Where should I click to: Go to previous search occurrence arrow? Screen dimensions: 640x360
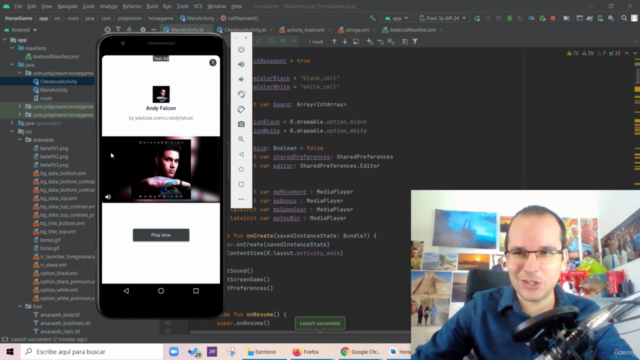click(x=334, y=42)
